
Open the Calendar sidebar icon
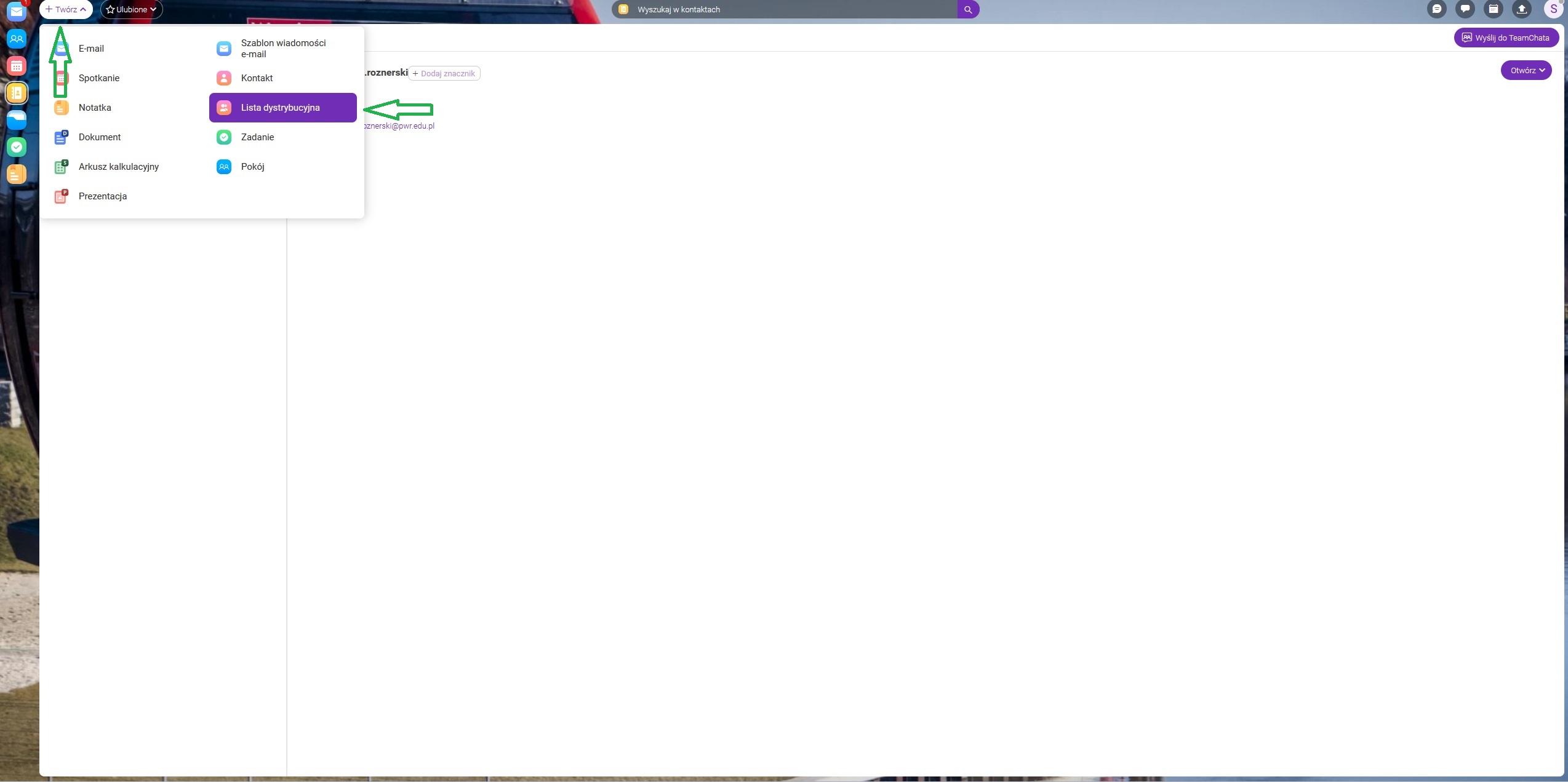tap(17, 66)
